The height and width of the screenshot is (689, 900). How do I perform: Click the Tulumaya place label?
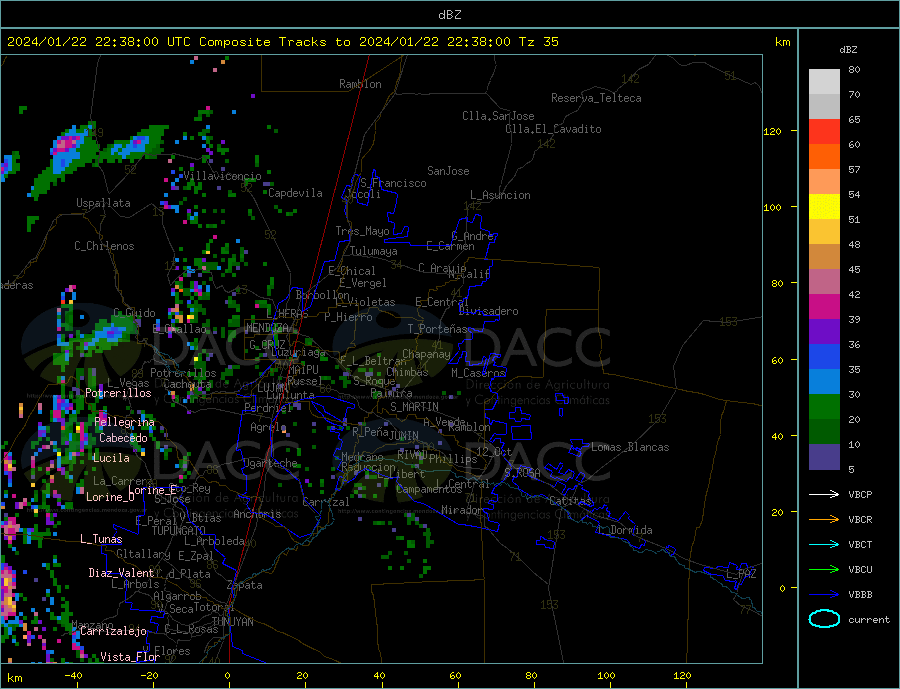(x=374, y=251)
